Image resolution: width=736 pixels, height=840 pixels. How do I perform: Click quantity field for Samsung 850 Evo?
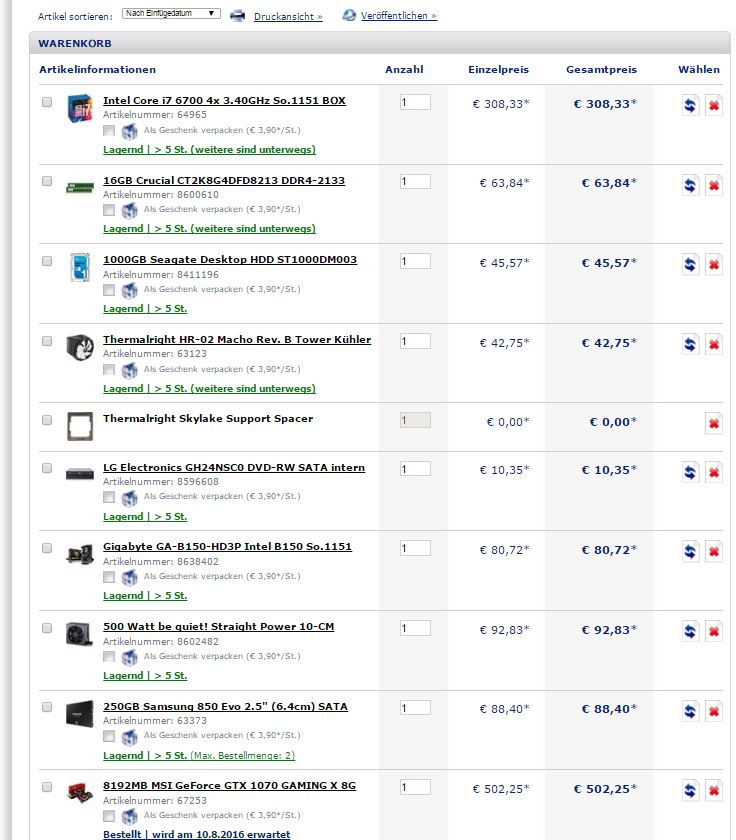tap(415, 708)
